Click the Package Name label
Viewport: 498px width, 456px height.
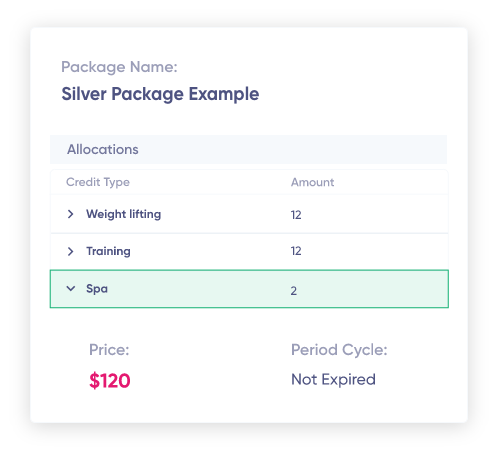(119, 67)
